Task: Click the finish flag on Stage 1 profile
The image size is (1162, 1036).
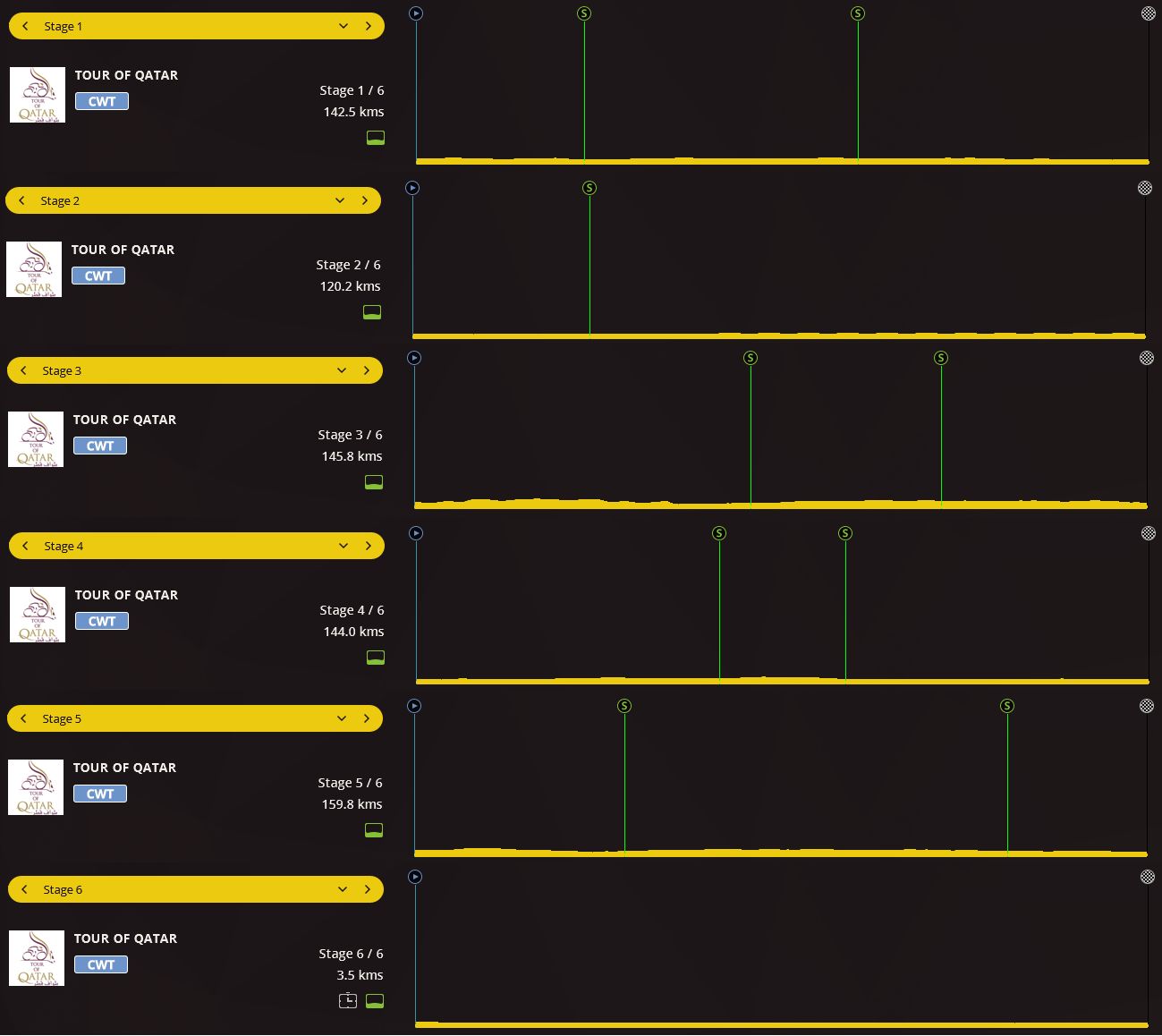Action: click(x=1149, y=13)
